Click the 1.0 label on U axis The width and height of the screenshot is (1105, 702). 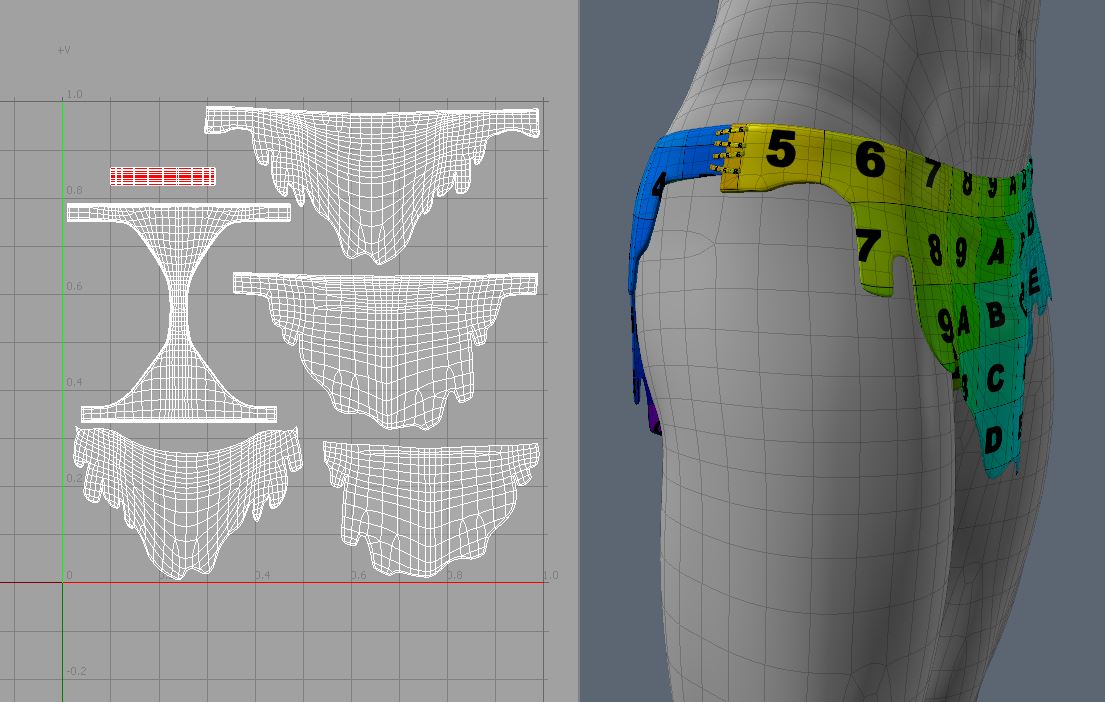[550, 576]
